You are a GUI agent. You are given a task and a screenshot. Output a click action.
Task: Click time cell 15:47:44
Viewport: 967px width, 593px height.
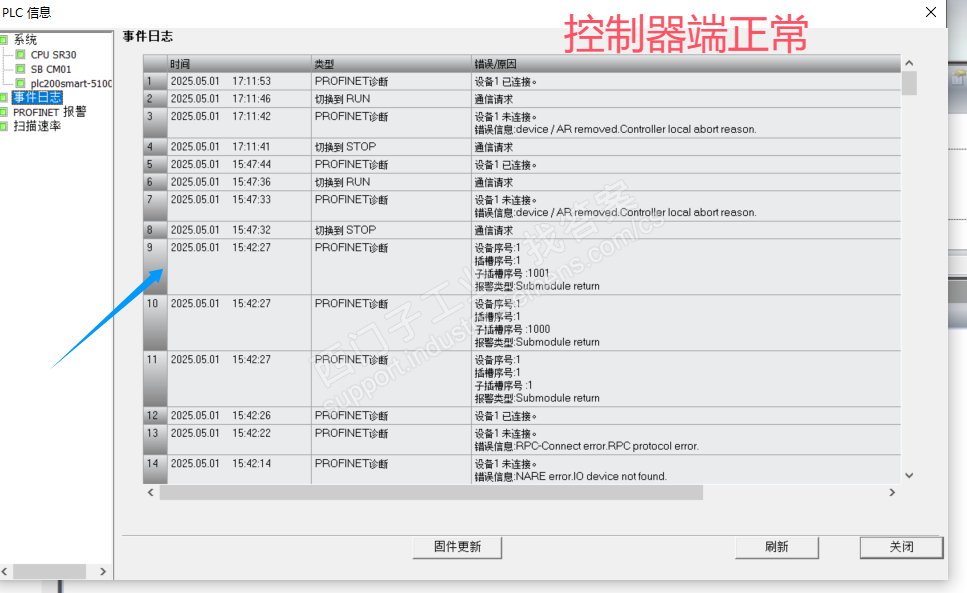coord(252,165)
